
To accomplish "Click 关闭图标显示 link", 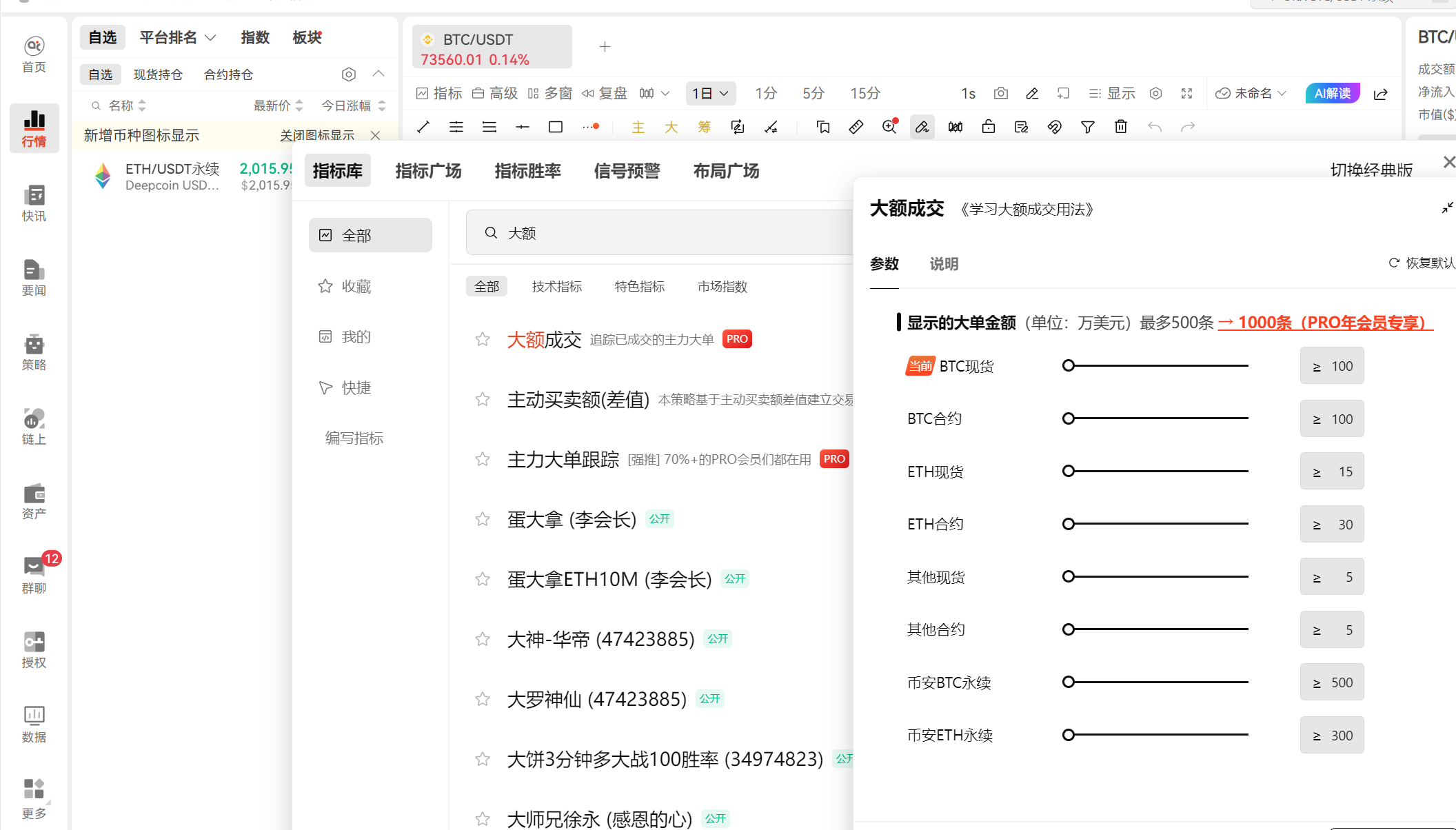I will 317,135.
